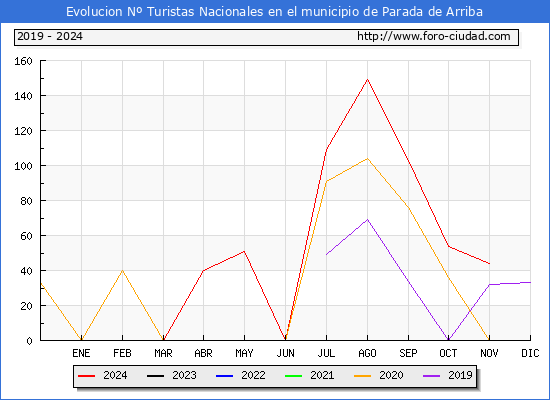Click the JUL month axis label

click(326, 353)
